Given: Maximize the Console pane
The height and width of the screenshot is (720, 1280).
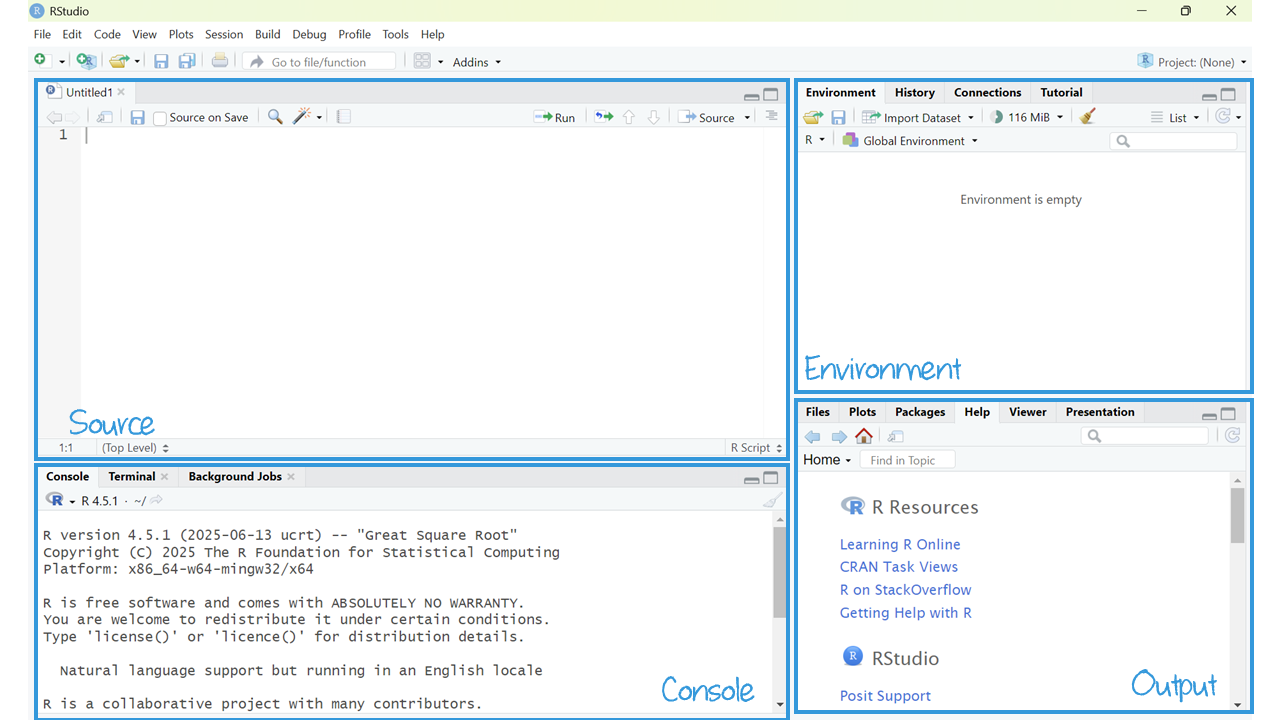Looking at the screenshot, I should click(771, 478).
